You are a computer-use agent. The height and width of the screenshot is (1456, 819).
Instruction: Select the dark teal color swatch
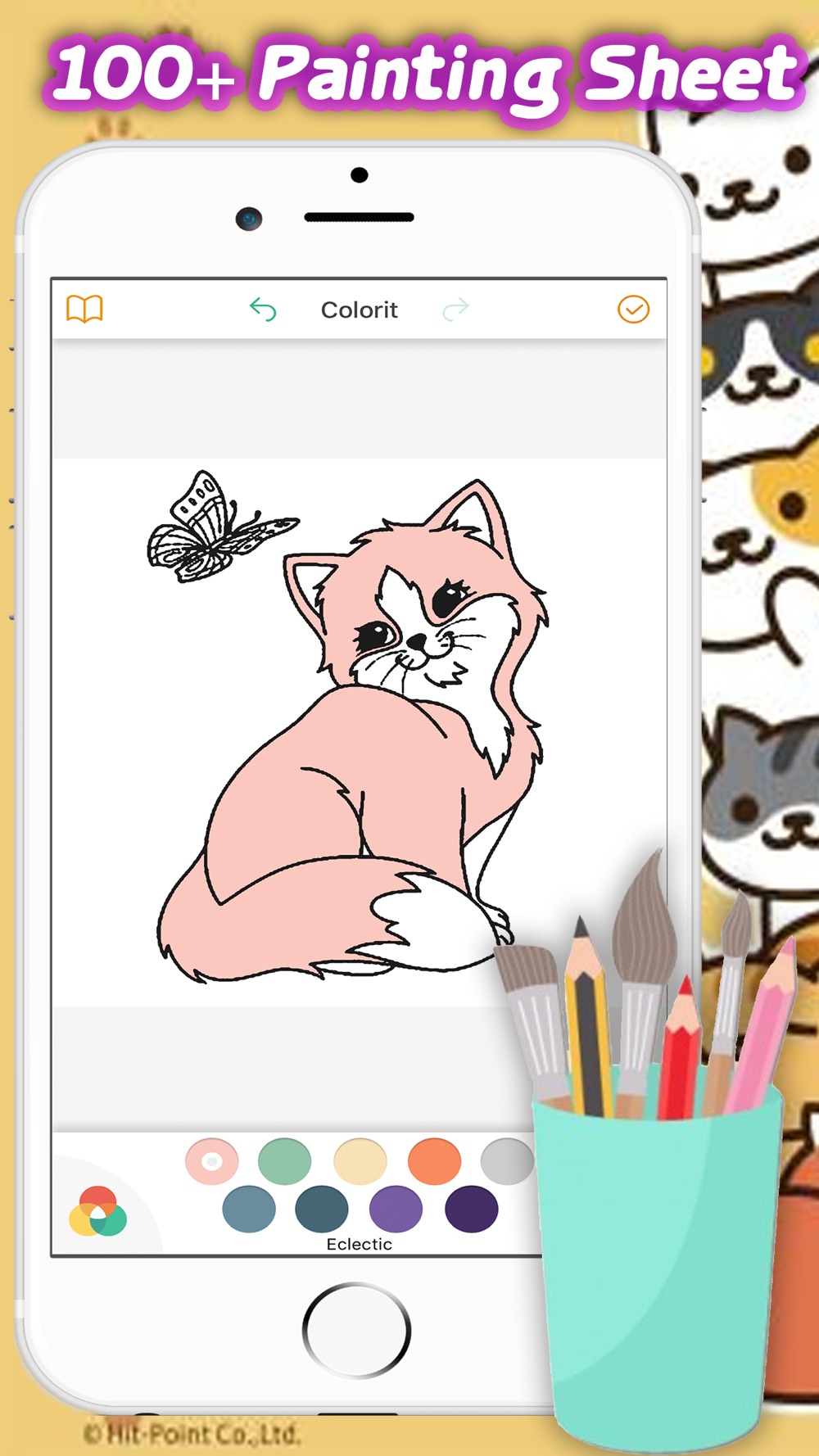[x=322, y=1209]
